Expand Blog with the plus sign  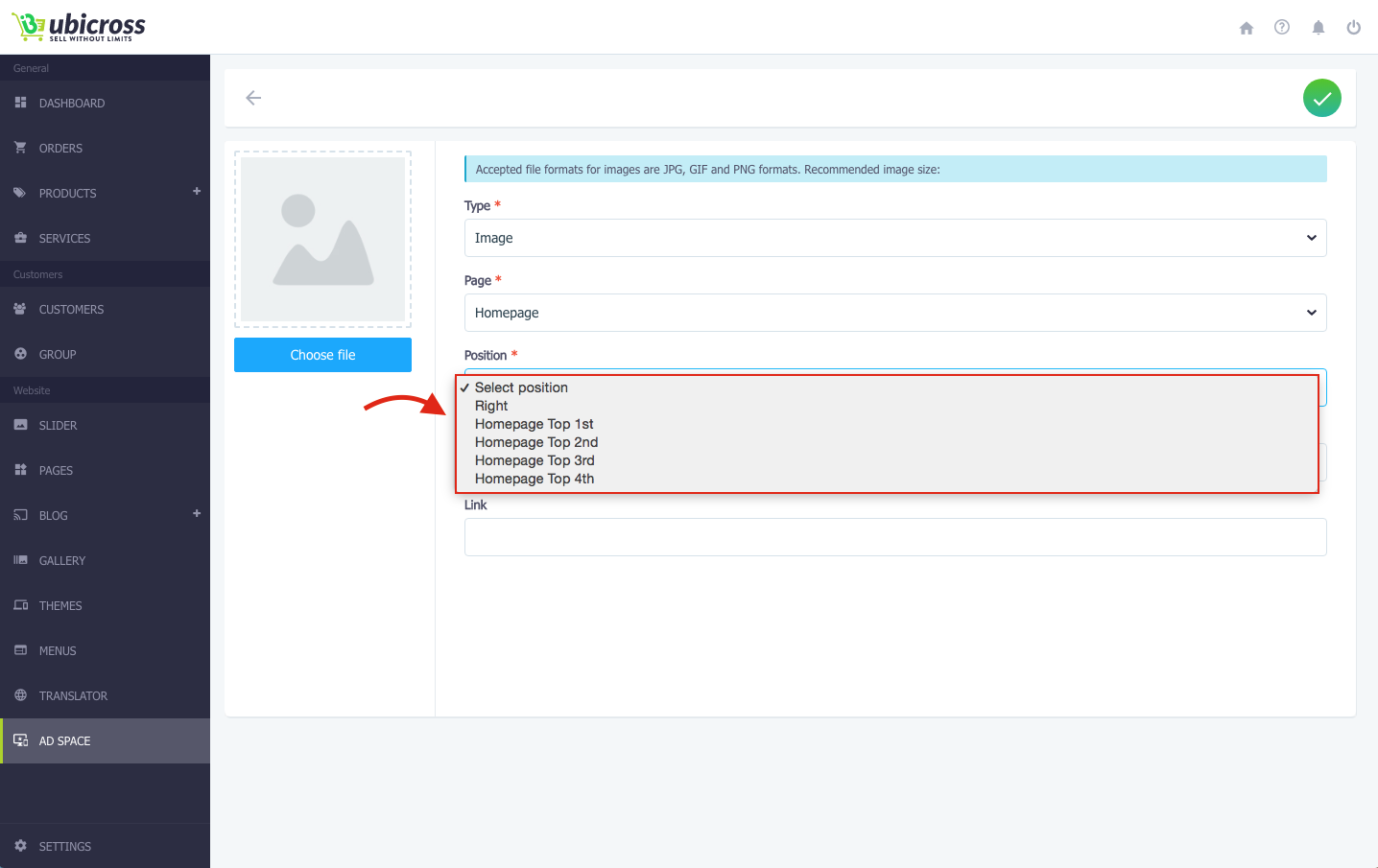197,514
